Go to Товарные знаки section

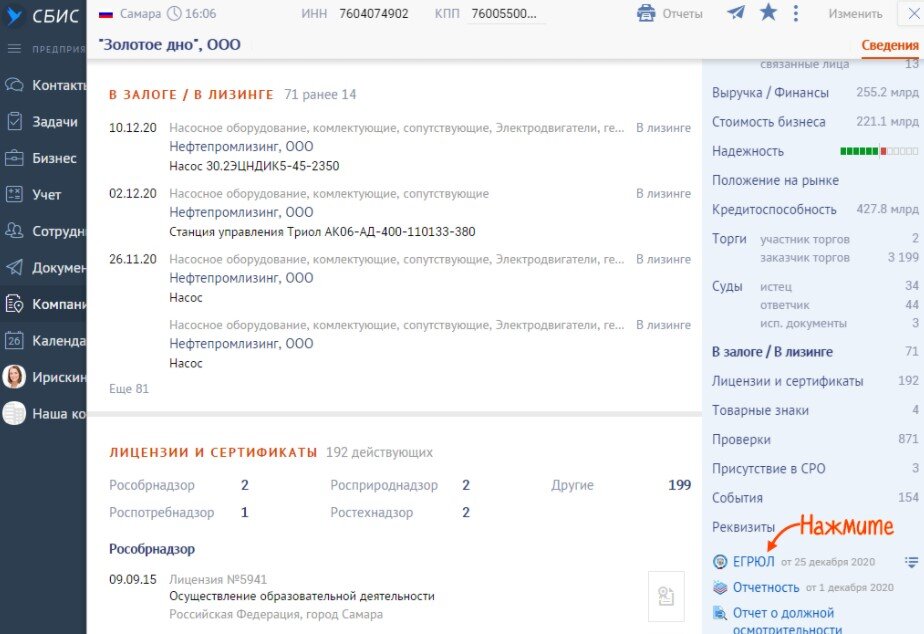pos(760,410)
